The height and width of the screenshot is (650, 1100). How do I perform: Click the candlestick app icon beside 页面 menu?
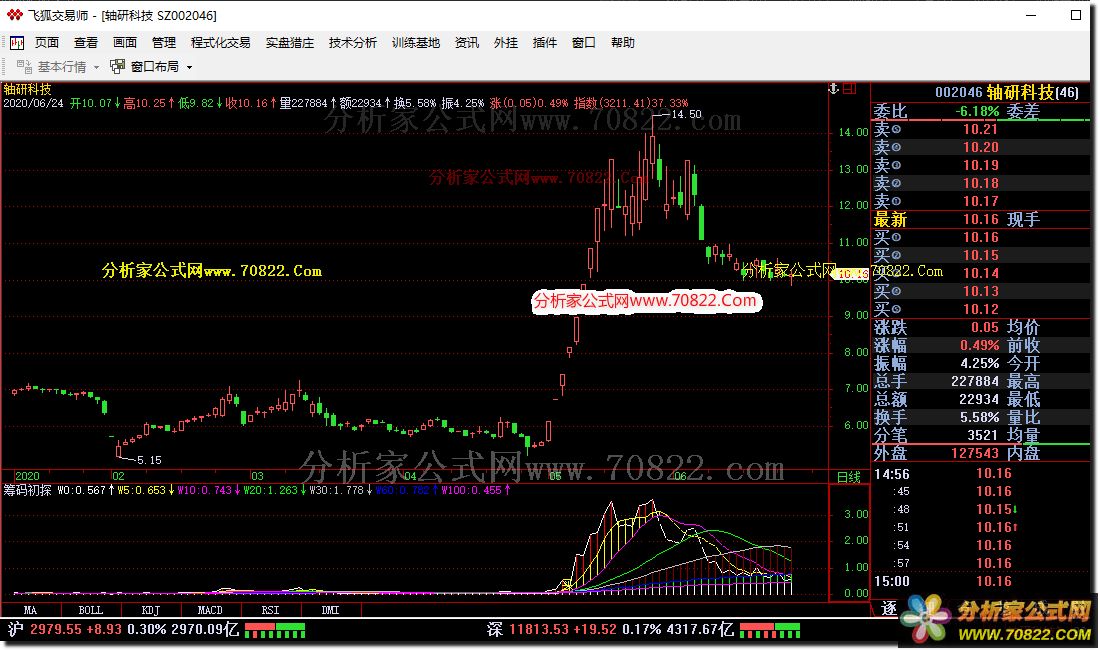click(x=17, y=43)
